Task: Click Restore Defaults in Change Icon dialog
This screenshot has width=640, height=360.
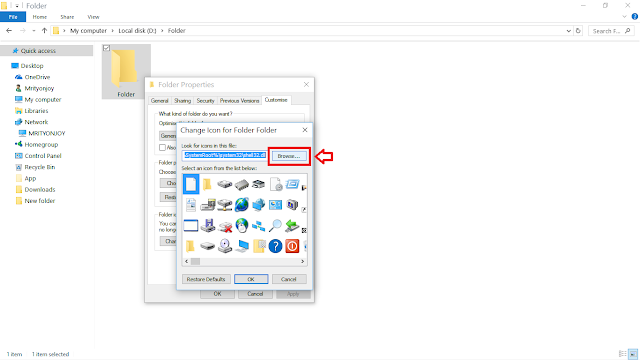Action: tap(206, 279)
